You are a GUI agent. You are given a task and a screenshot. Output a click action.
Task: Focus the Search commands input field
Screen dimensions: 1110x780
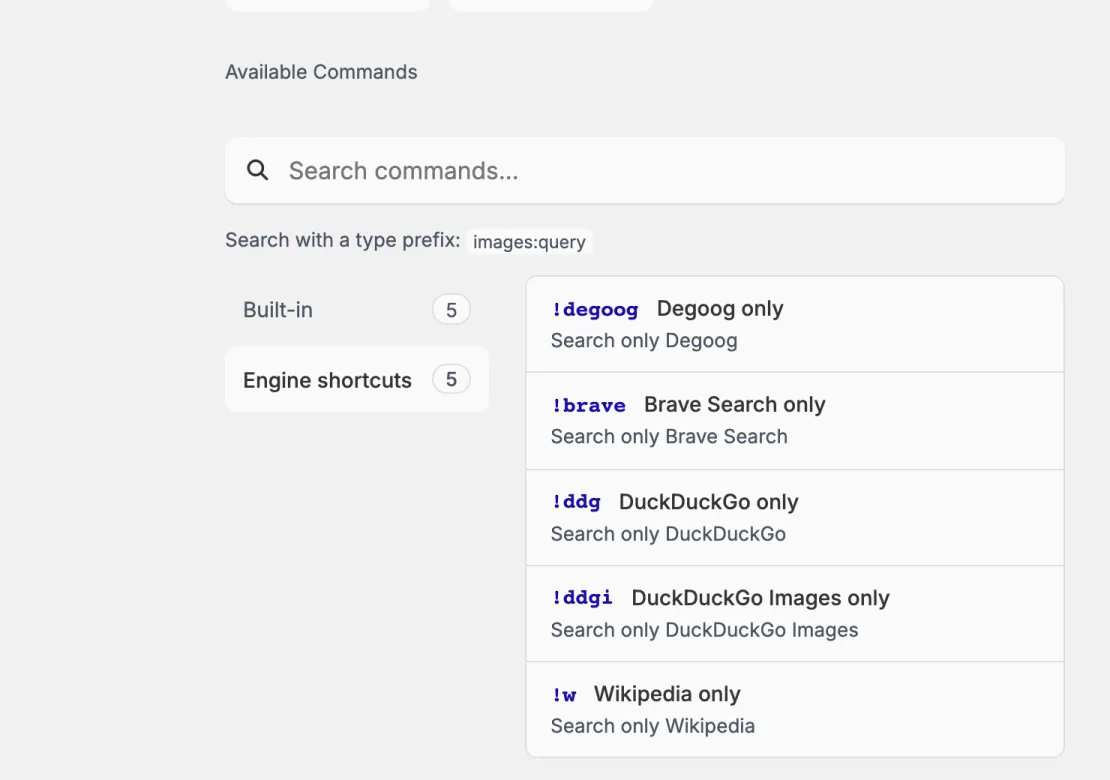[644, 171]
